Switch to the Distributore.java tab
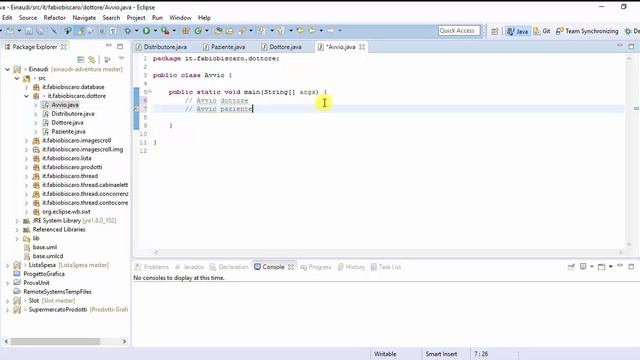The height and width of the screenshot is (360, 640). coord(162,47)
